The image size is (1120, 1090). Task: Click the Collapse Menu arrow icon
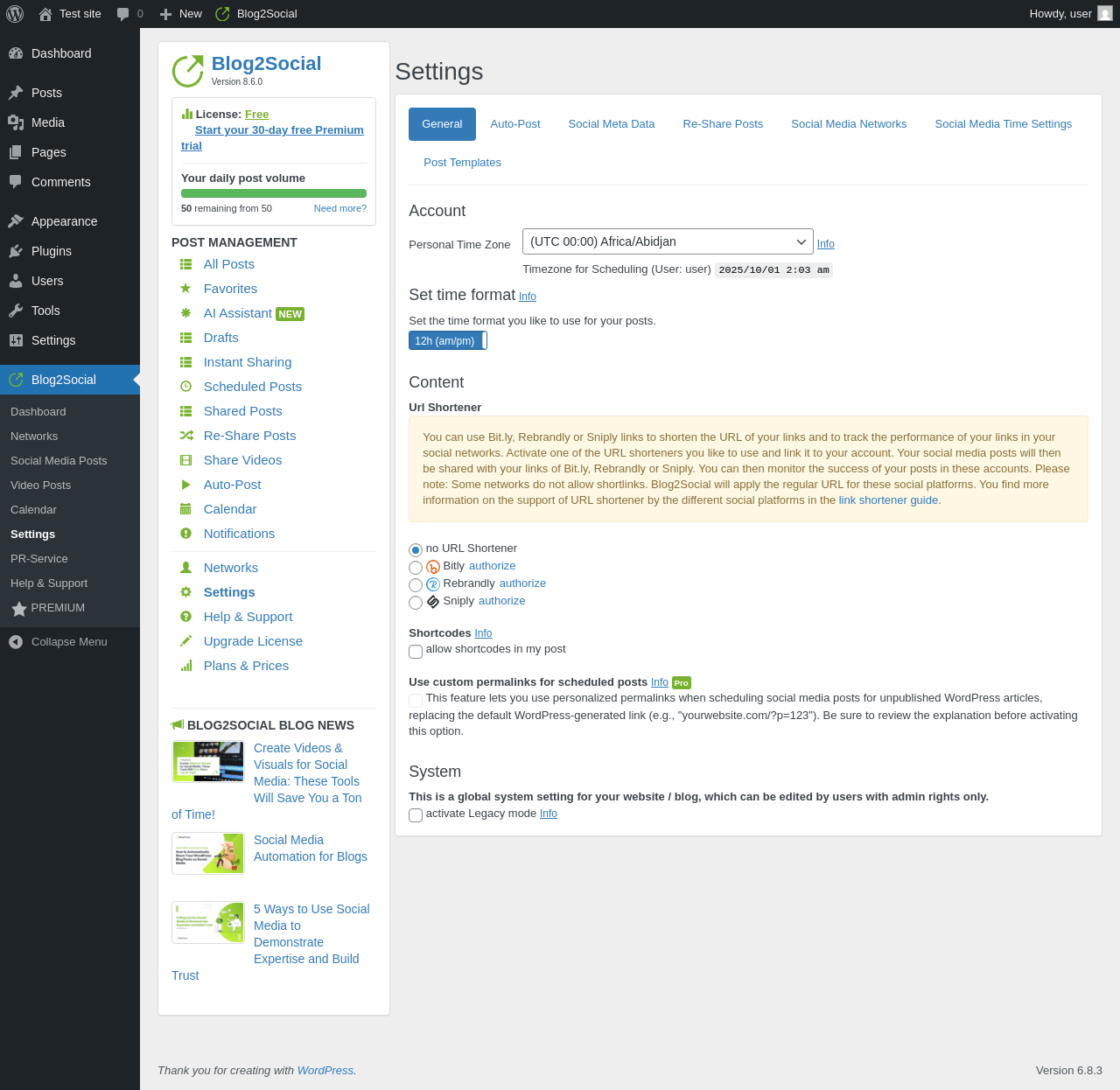tap(16, 642)
